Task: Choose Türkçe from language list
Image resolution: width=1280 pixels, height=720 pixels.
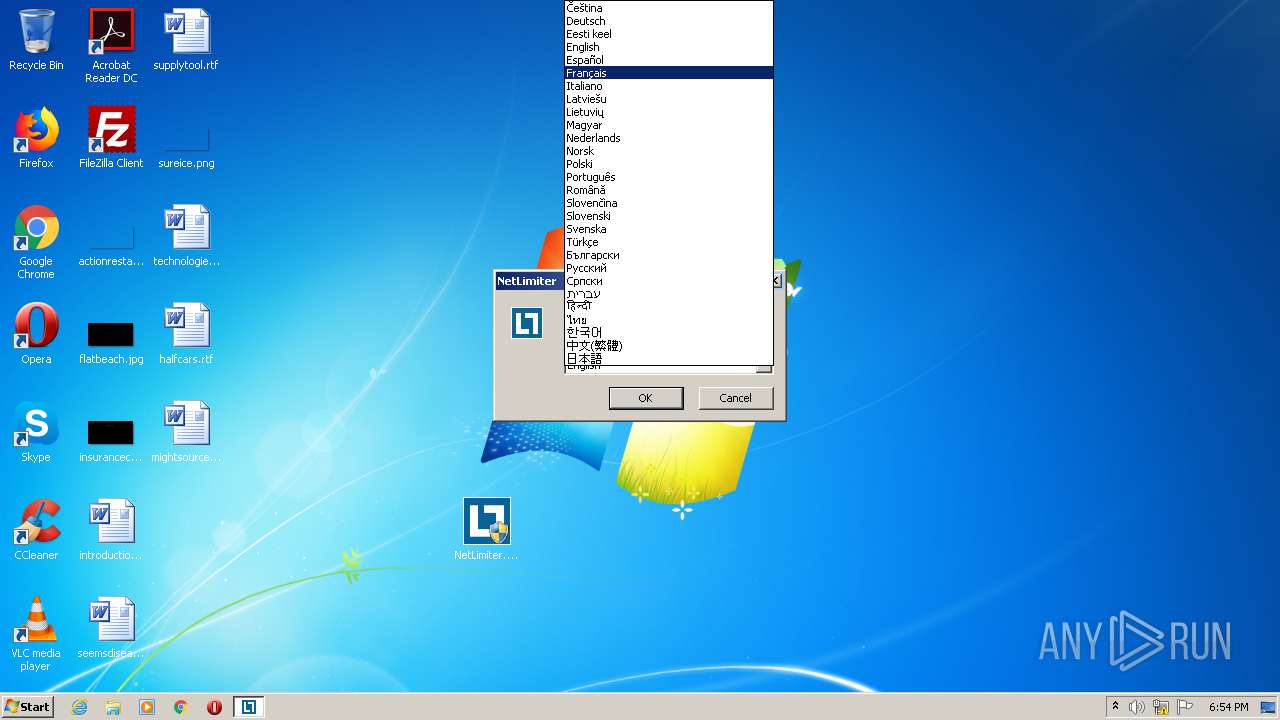Action: [x=669, y=242]
